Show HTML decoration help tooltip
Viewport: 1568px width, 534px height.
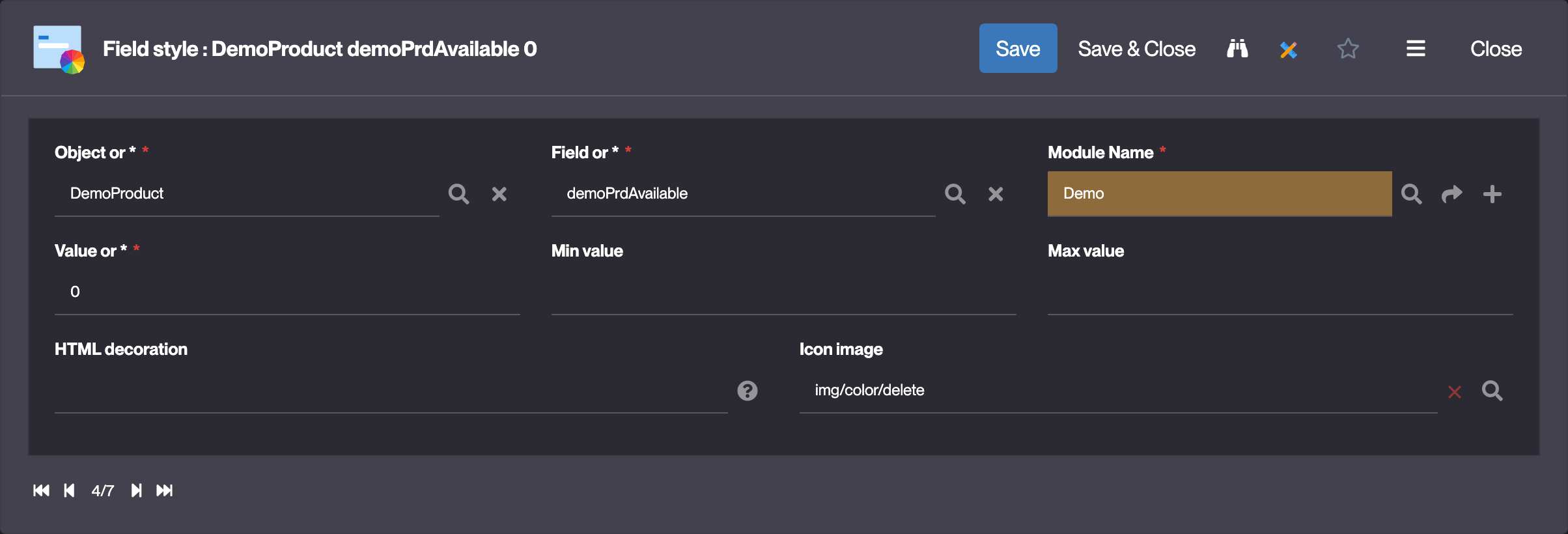[x=748, y=391]
